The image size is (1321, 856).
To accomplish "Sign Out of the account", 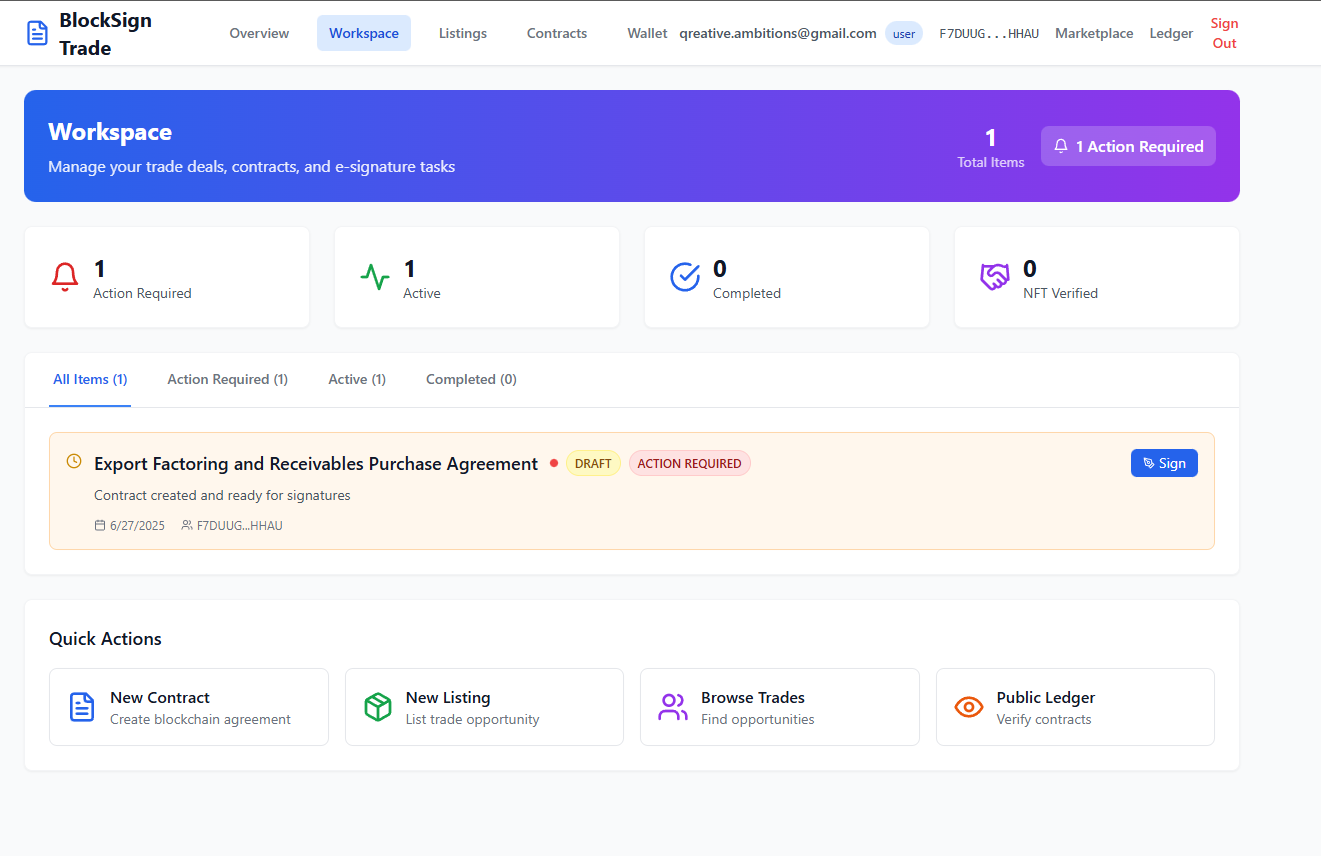I will pos(1224,33).
